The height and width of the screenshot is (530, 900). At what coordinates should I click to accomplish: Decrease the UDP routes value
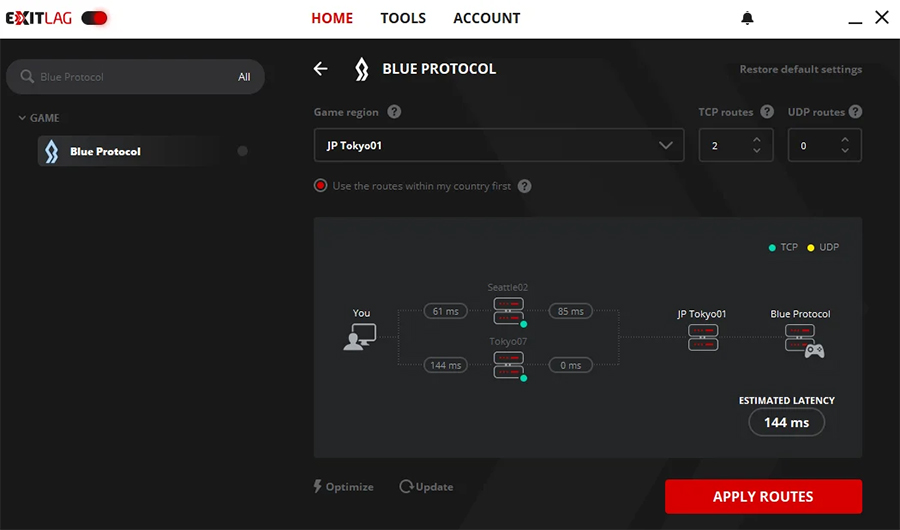(x=845, y=150)
